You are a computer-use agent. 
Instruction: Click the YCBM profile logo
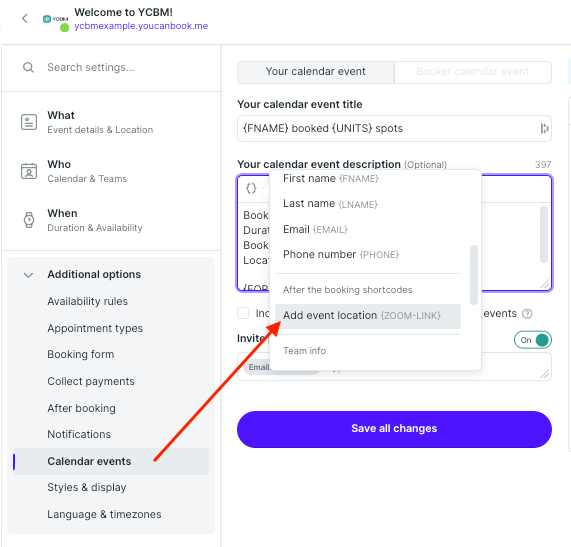point(55,19)
